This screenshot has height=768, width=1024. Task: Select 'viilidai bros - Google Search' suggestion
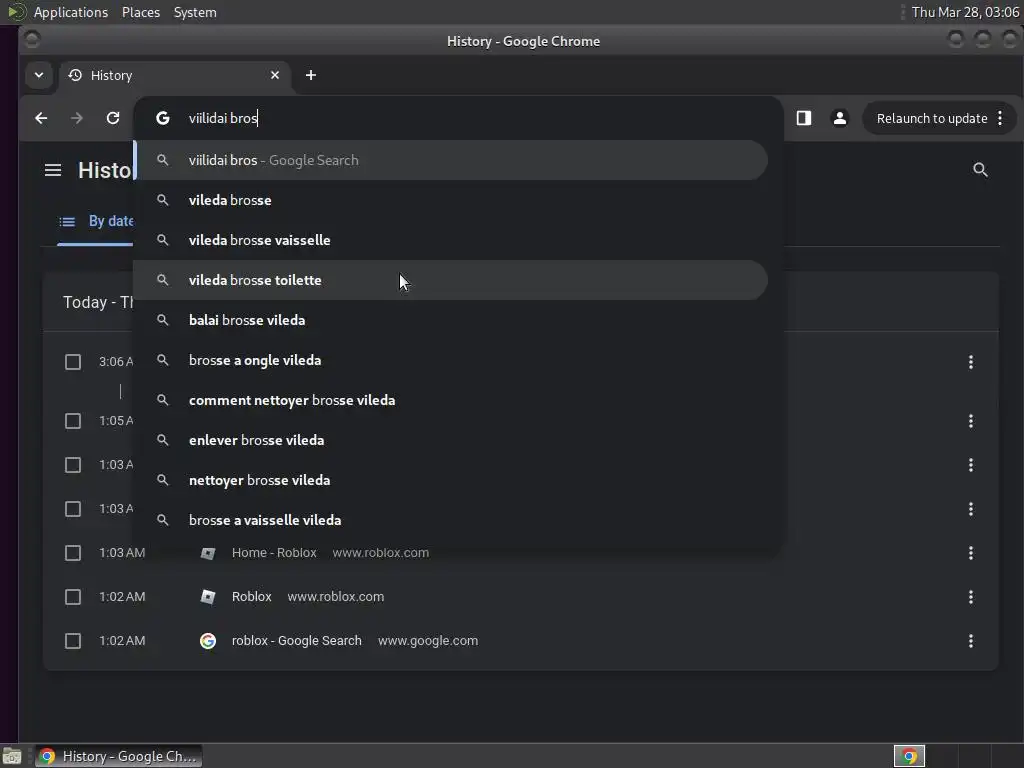tap(451, 160)
